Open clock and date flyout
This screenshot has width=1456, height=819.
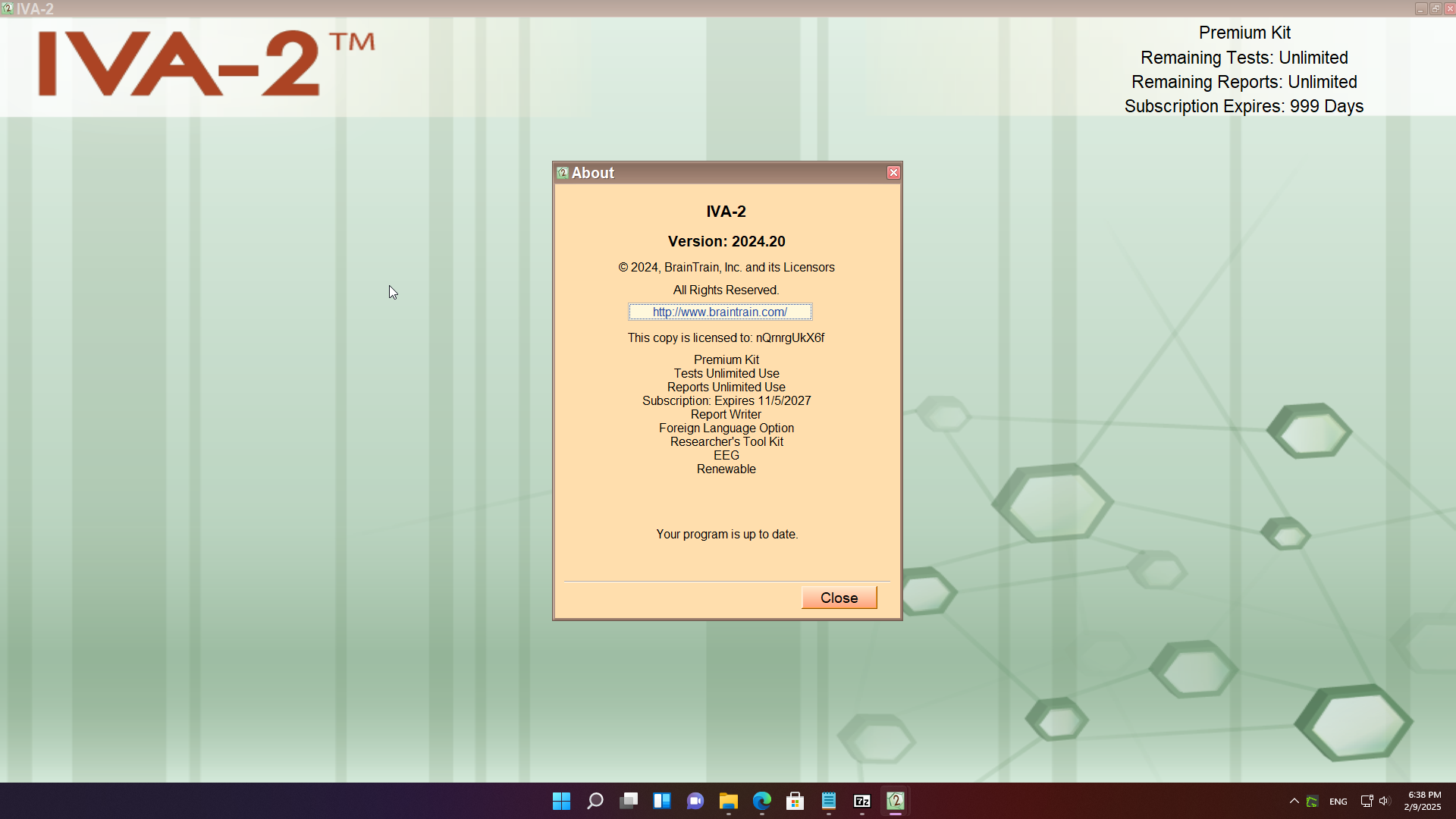tap(1423, 801)
